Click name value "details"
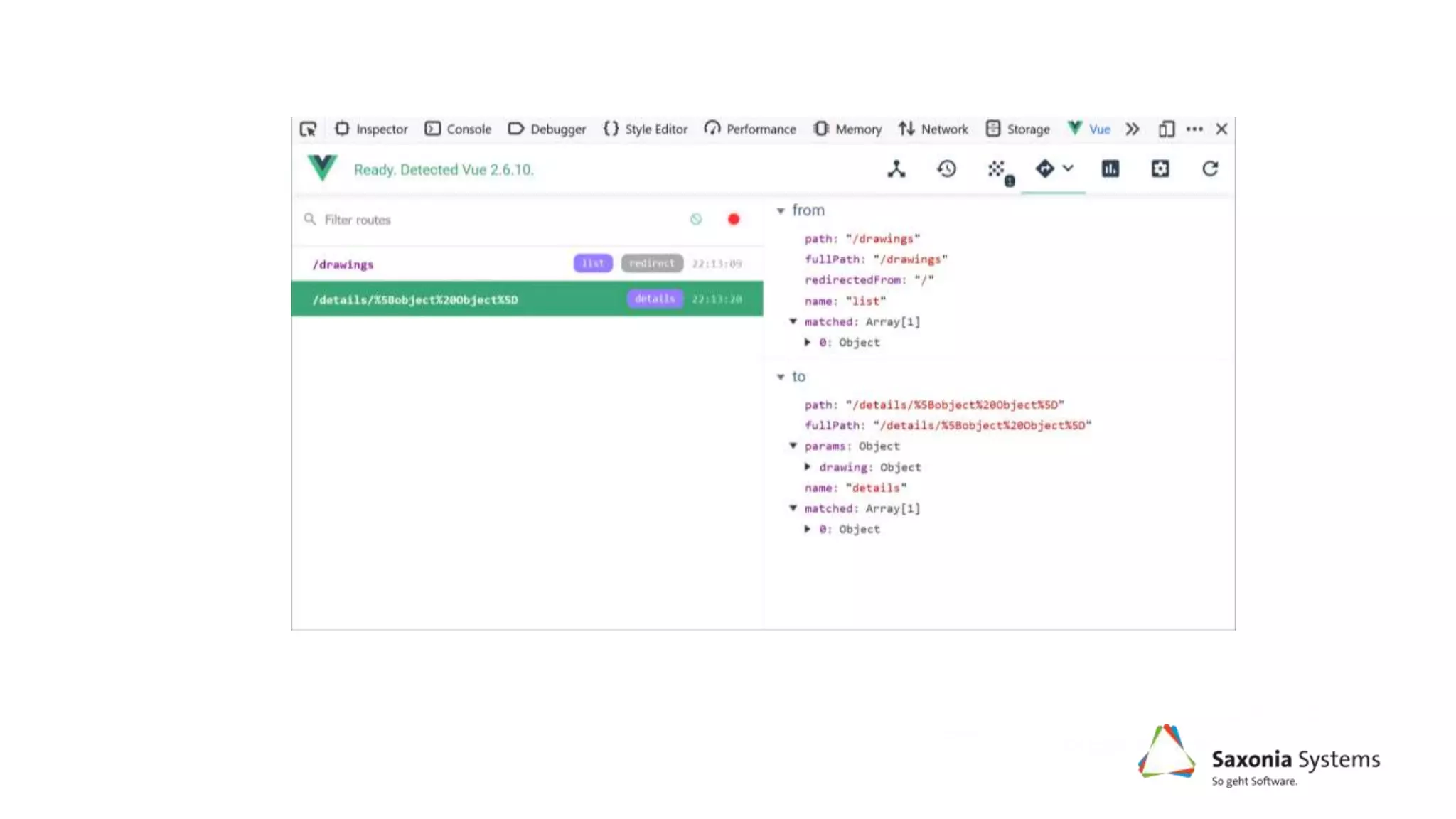 [877, 488]
